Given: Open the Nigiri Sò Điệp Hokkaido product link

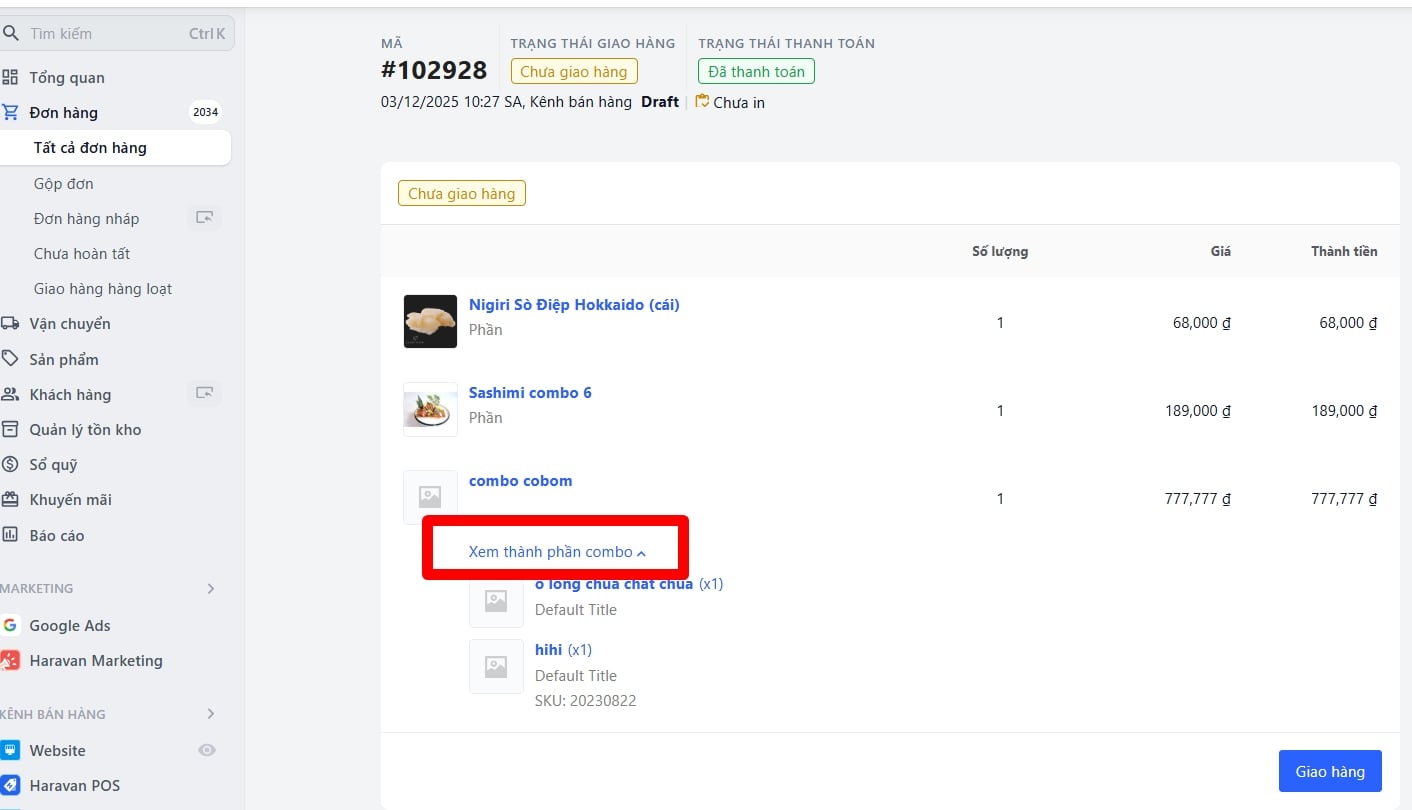Looking at the screenshot, I should point(574,305).
